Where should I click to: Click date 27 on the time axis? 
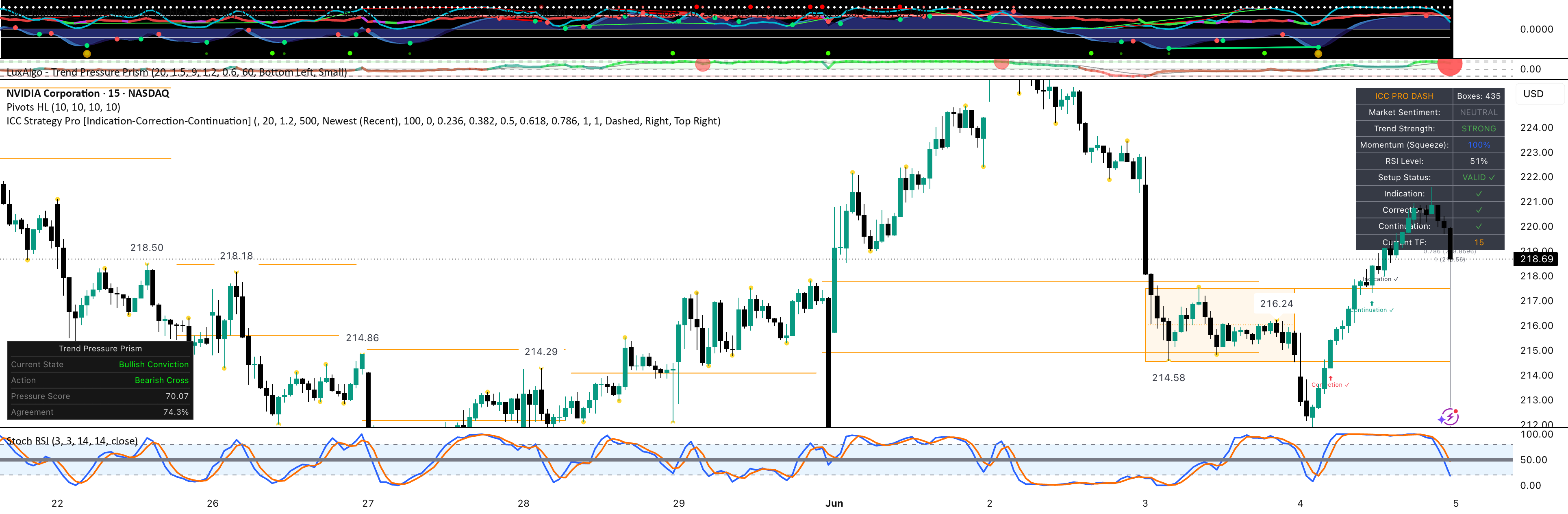click(368, 503)
